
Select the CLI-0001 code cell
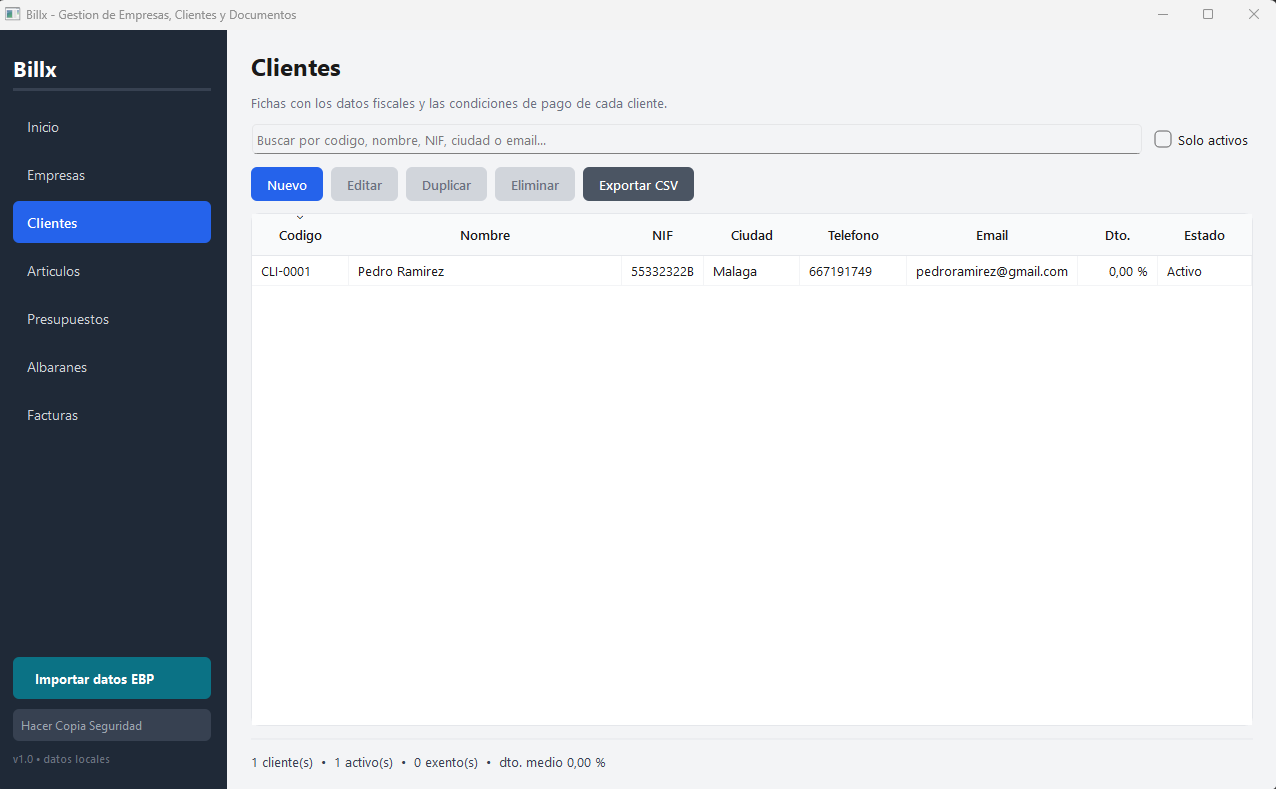300,271
